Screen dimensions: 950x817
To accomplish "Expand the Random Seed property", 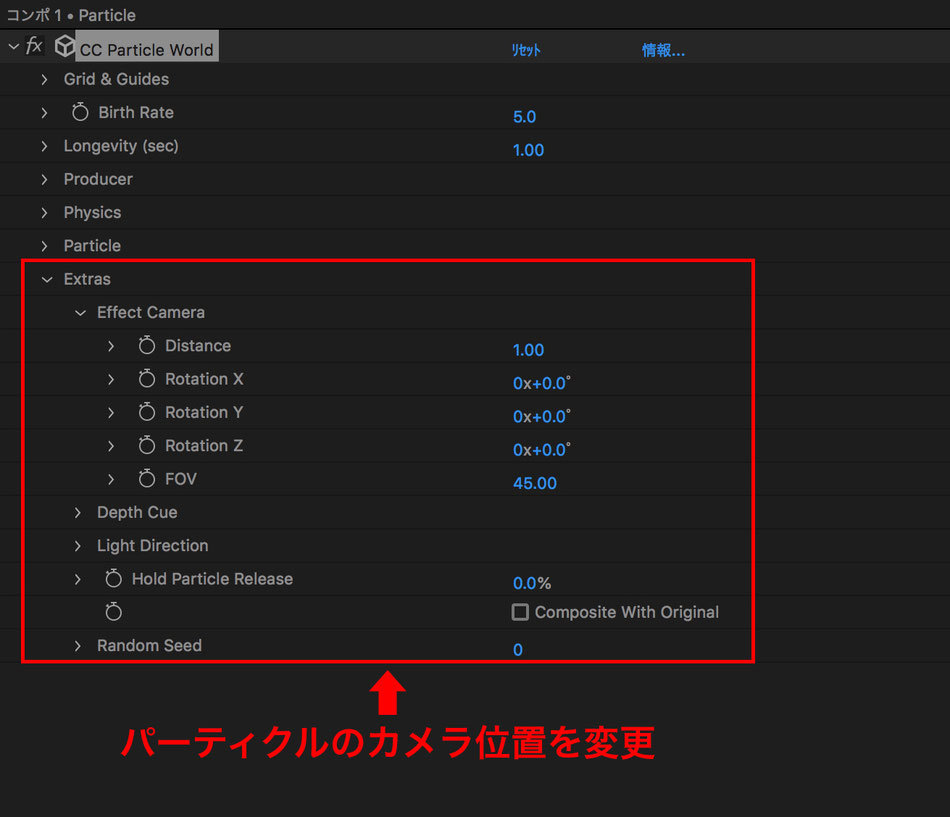I will coord(78,646).
